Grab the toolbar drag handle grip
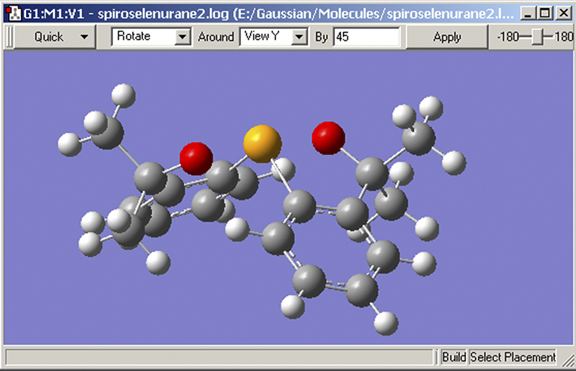This screenshot has width=576, height=371. pos(10,37)
